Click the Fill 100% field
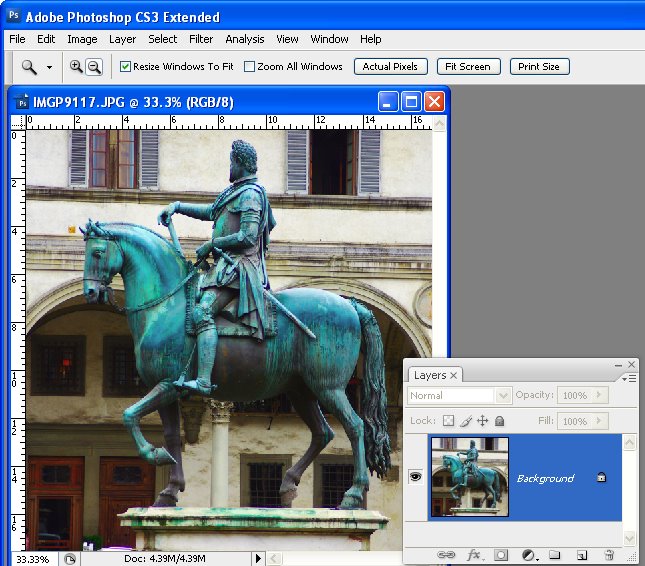Viewport: 645px width, 566px height. (575, 421)
